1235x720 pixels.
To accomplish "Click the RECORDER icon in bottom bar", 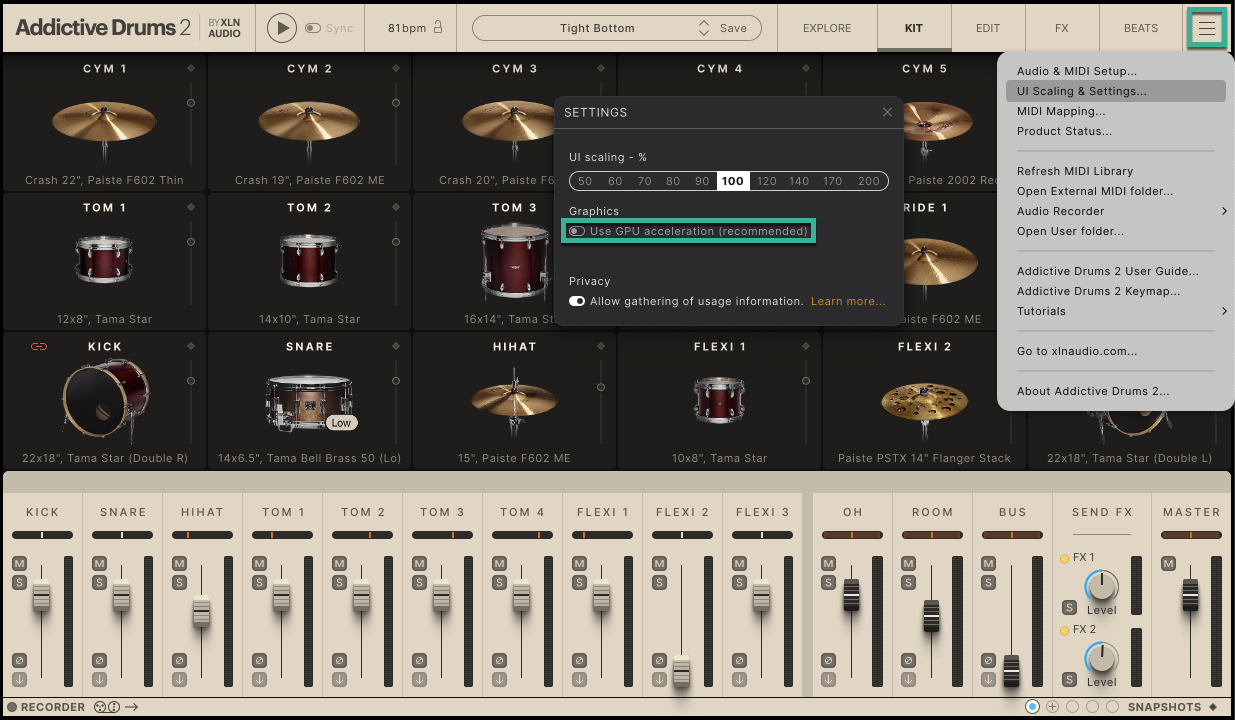I will coord(13,707).
